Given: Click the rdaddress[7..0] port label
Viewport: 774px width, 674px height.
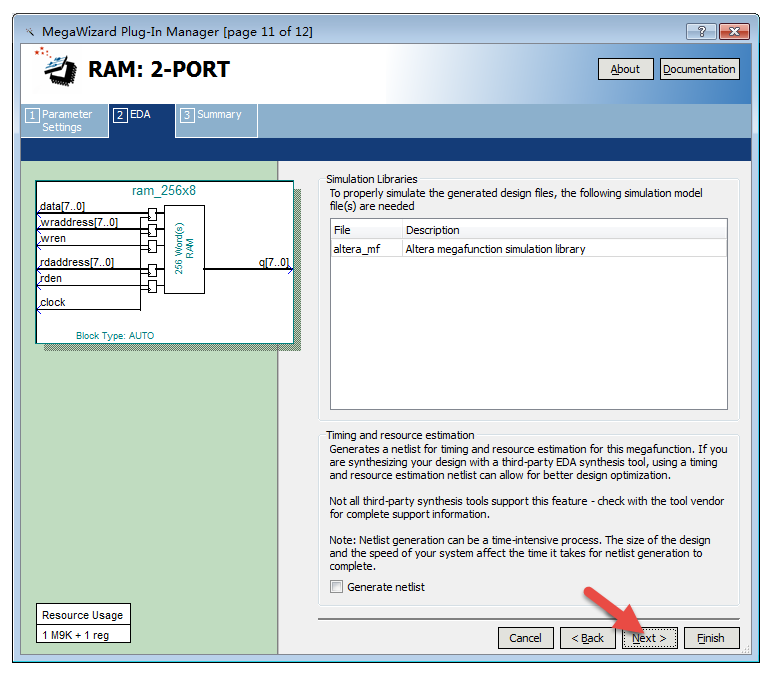Looking at the screenshot, I should [77, 262].
